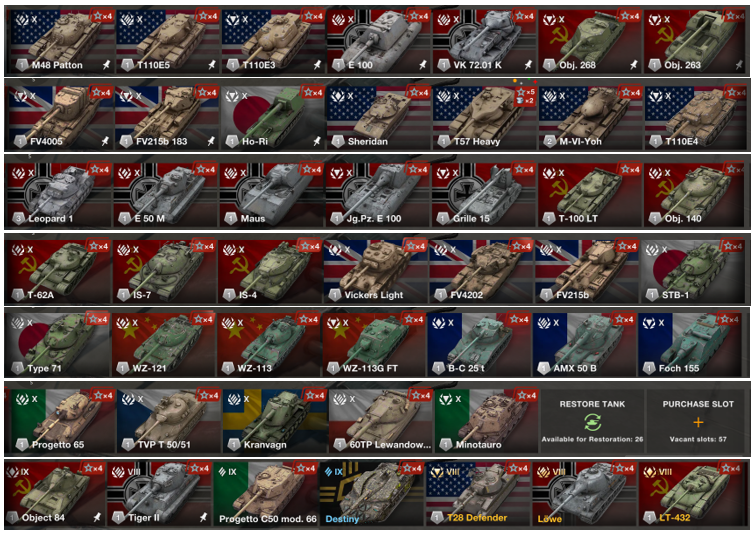The width and height of the screenshot is (755, 534).
Task: Click the orange plus Purchase Slot icon
Action: pyautogui.click(x=698, y=422)
